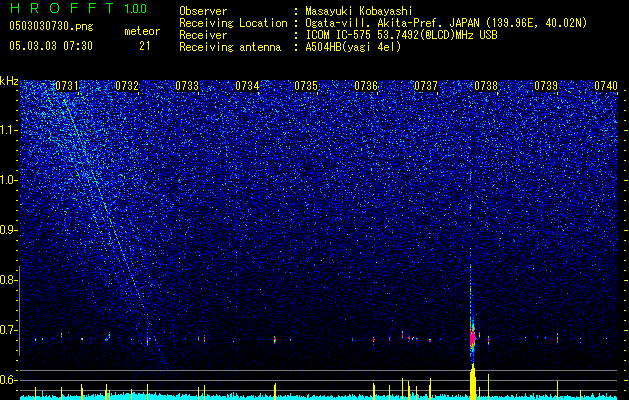Click the kHz axis unit label
The width and height of the screenshot is (629, 400).
tap(9, 81)
